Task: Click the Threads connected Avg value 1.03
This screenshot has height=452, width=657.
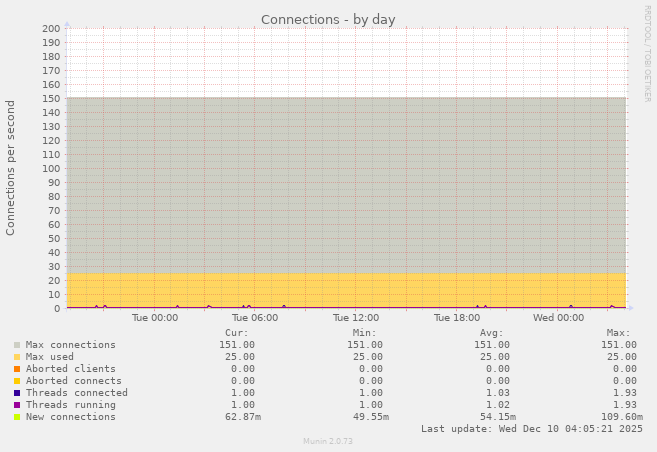Action: pyautogui.click(x=498, y=393)
